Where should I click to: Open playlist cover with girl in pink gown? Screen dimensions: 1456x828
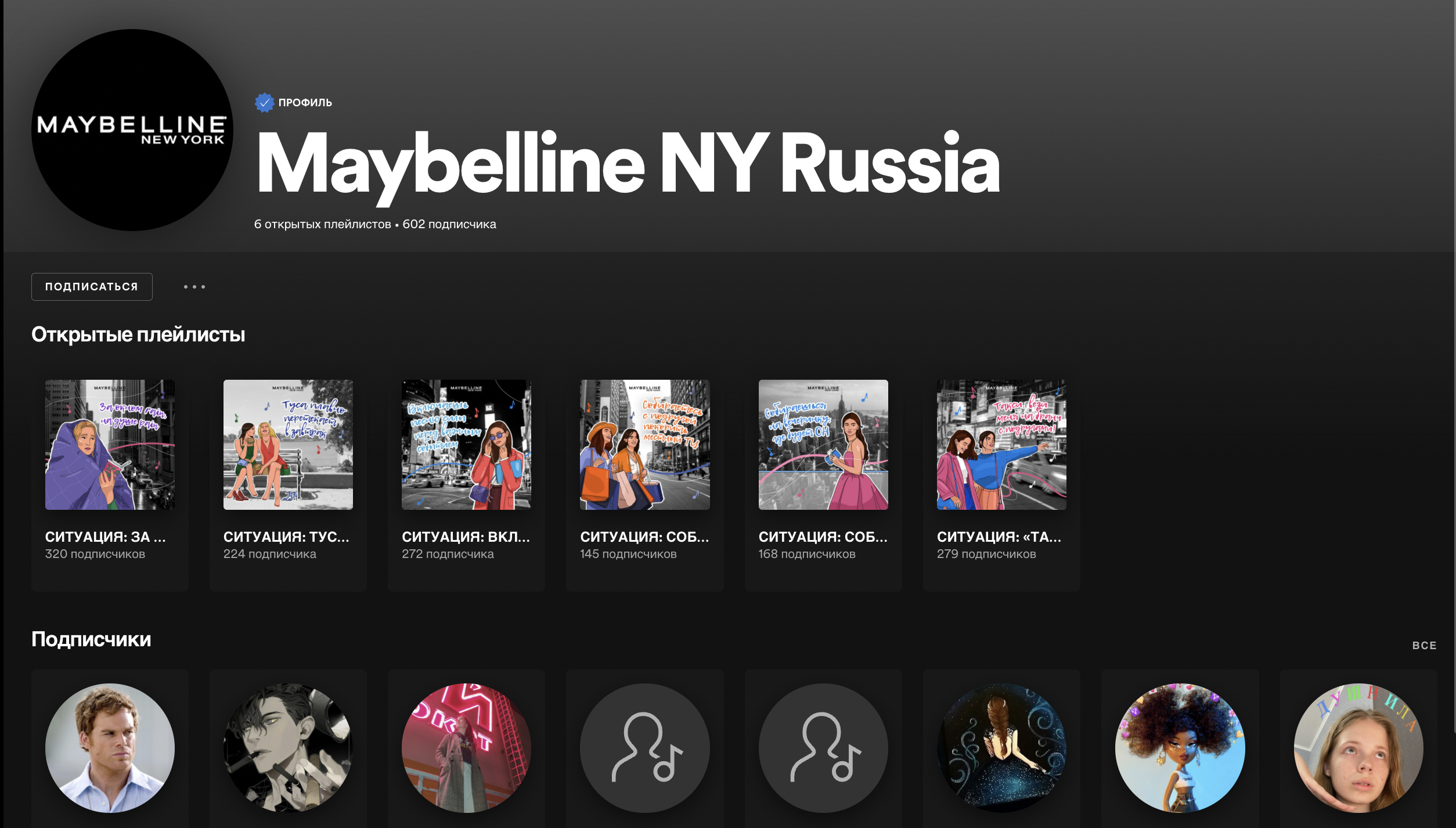point(823,445)
